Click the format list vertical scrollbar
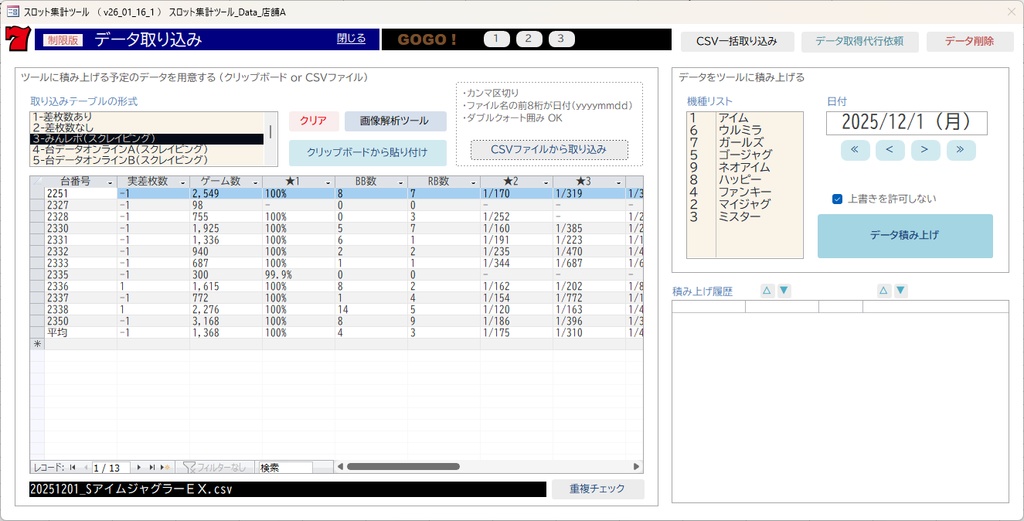 [271, 138]
